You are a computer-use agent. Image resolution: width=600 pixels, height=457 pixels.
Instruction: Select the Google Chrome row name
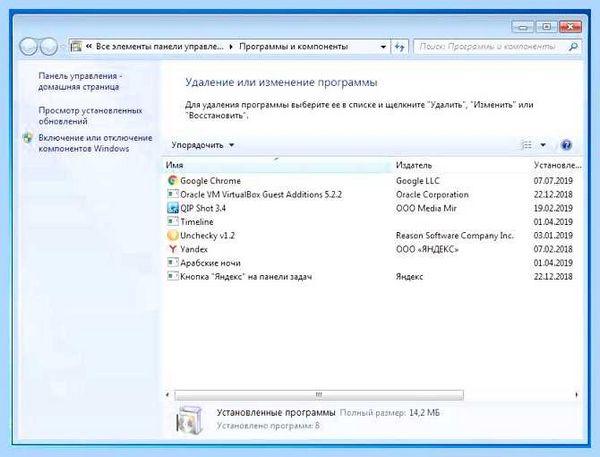tap(210, 181)
